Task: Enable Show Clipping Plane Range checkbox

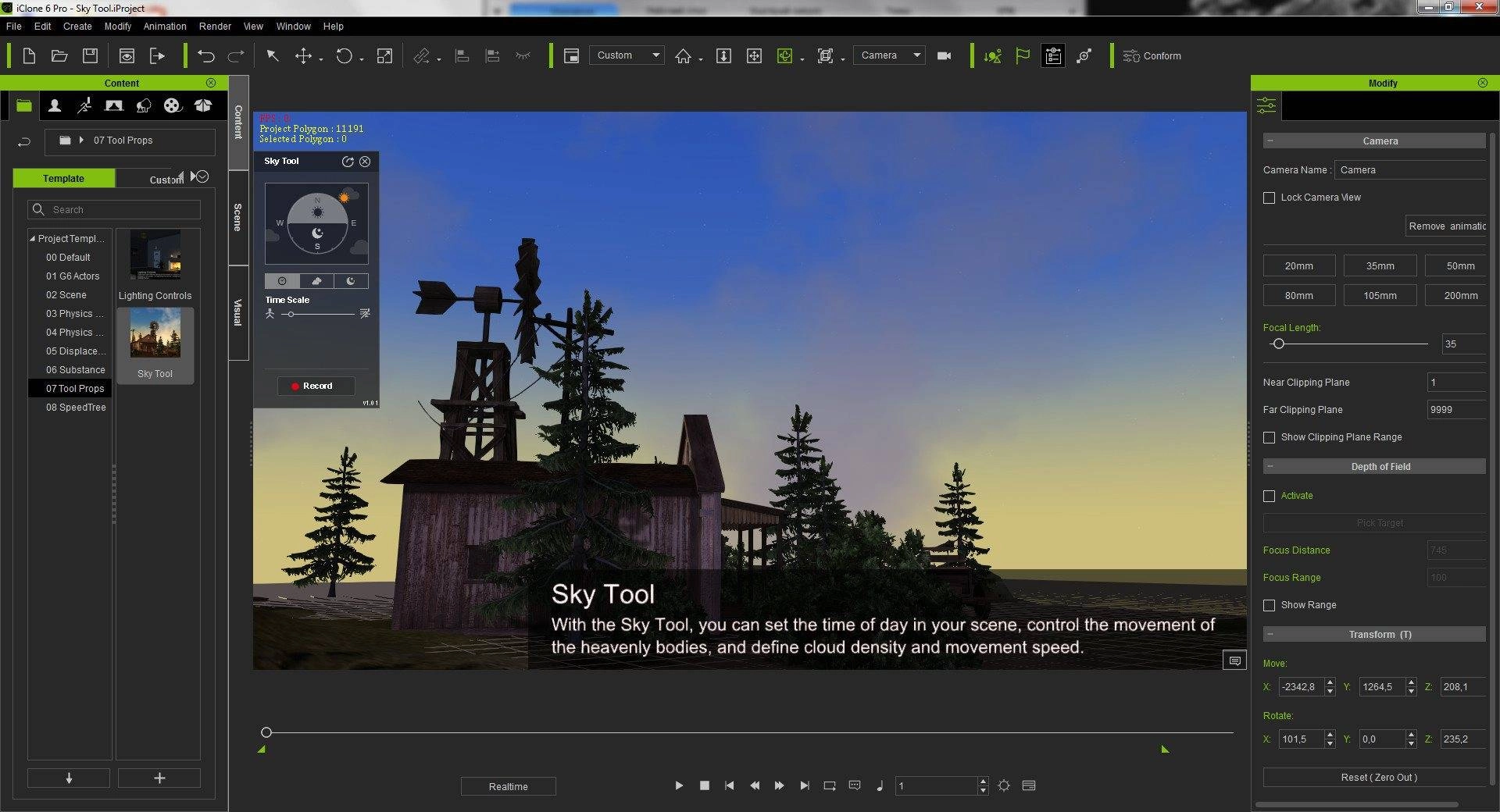Action: coord(1270,437)
